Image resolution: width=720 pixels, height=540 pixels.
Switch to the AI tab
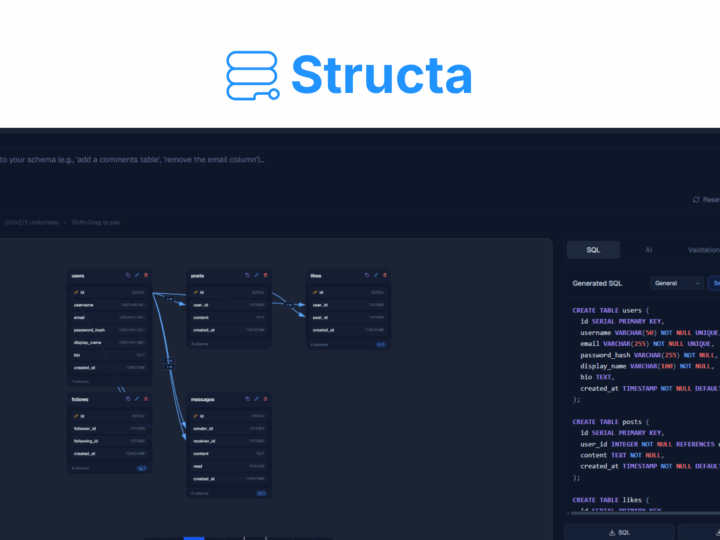click(x=648, y=250)
